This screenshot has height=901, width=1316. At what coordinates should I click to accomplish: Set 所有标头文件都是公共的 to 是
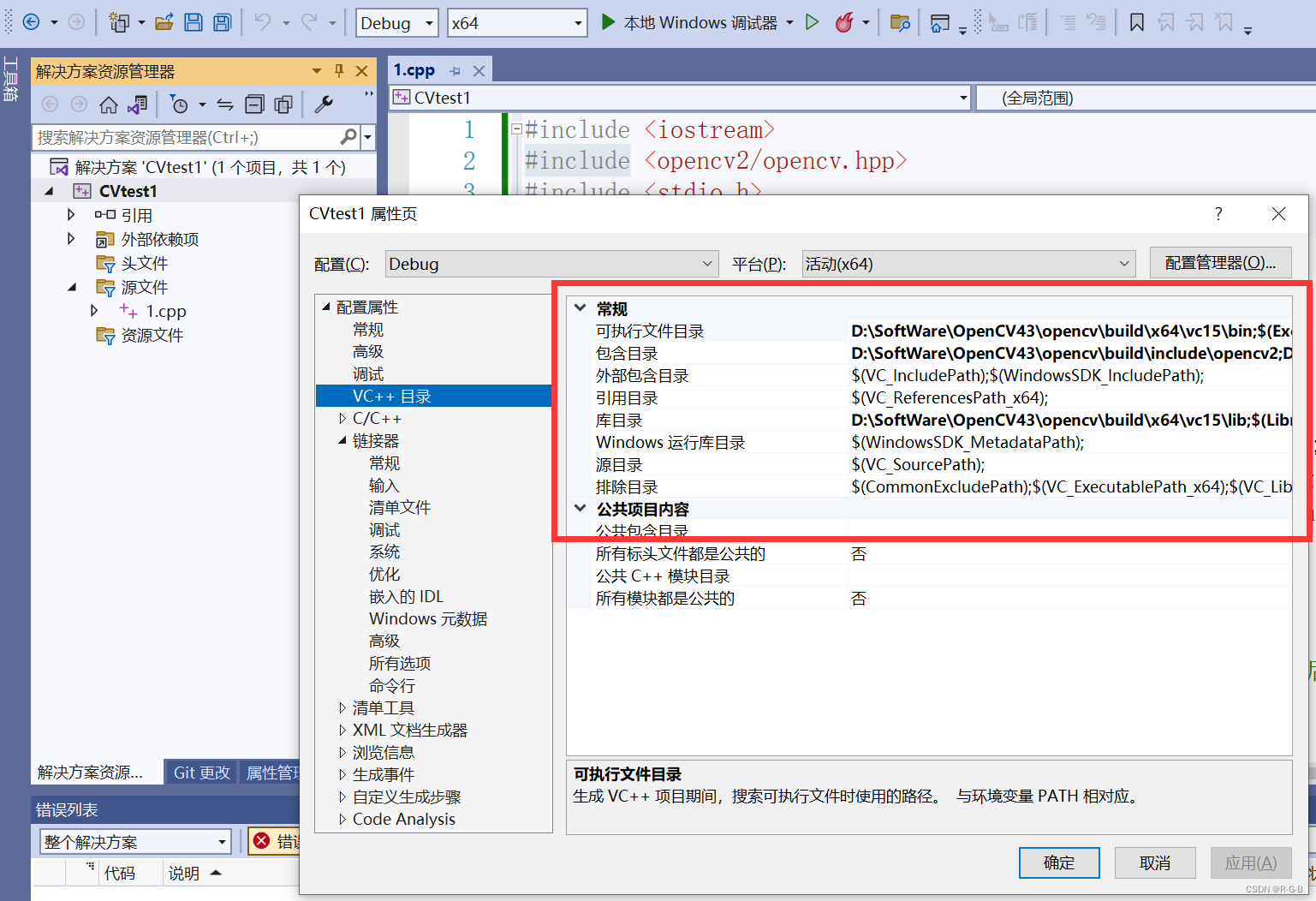pos(859,553)
